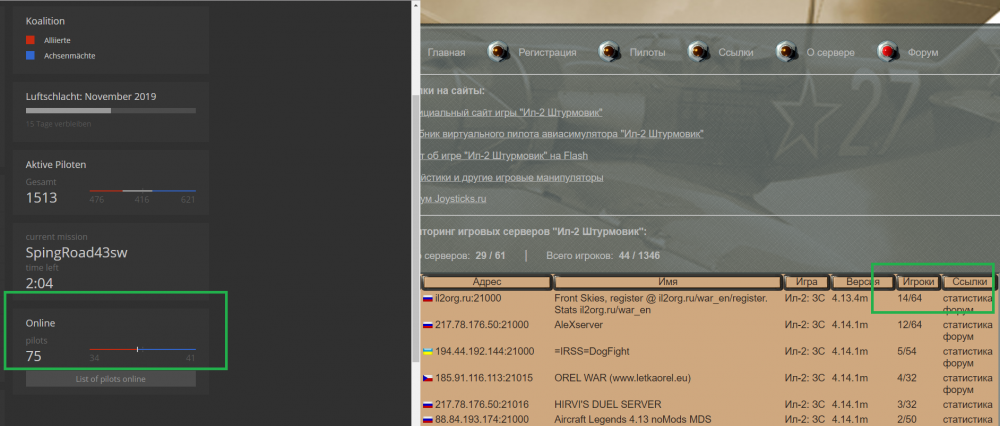Click the red Alliierte color swatch
This screenshot has width=1000, height=426.
point(30,40)
